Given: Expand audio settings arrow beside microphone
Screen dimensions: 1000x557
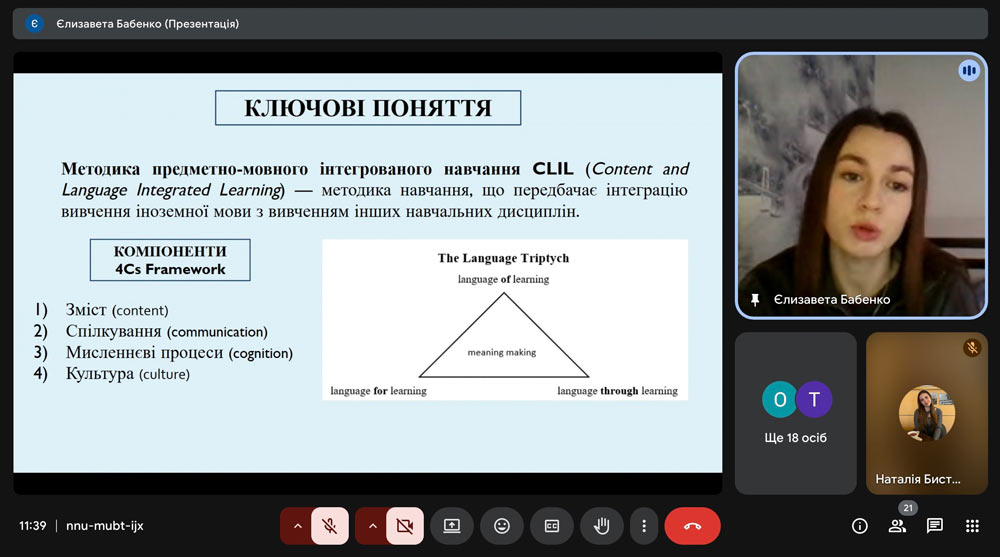Looking at the screenshot, I should tap(296, 526).
